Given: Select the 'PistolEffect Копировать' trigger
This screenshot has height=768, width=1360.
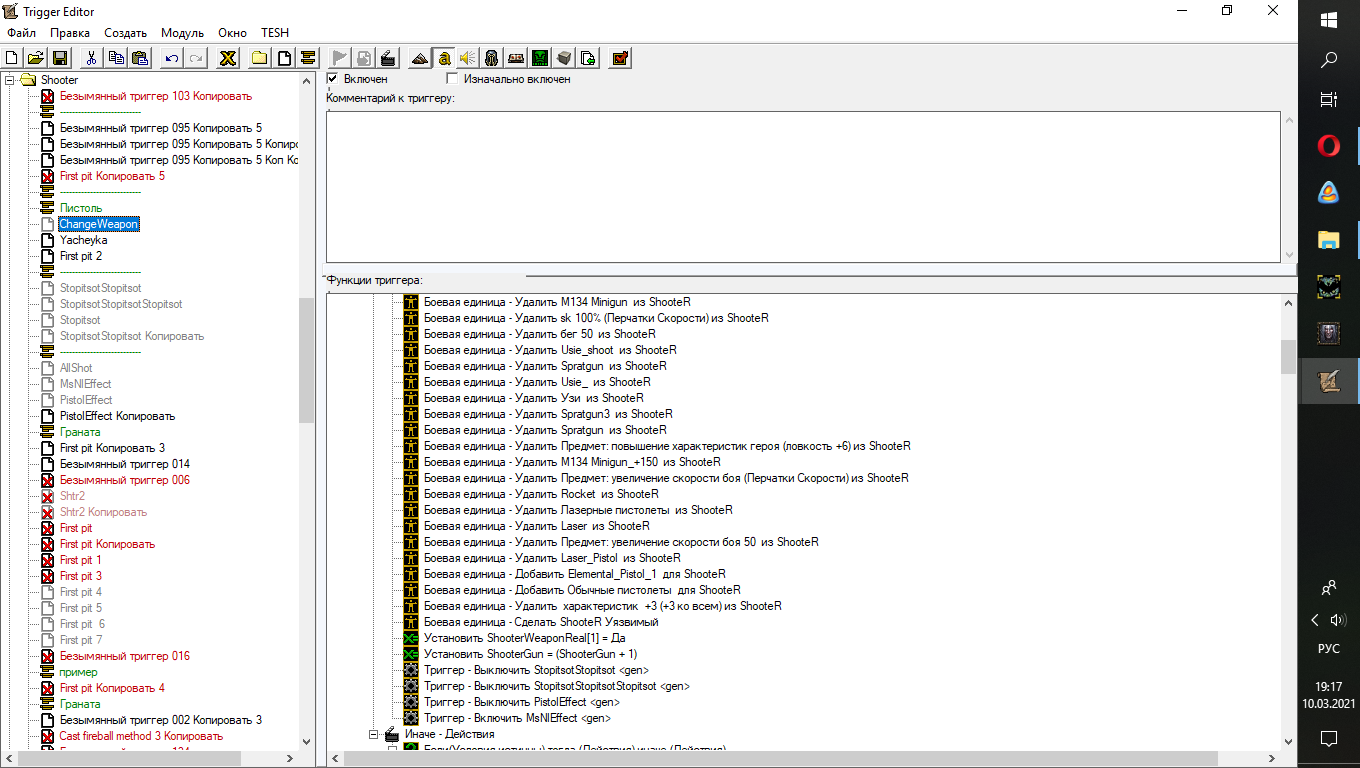Looking at the screenshot, I should click(x=117, y=416).
